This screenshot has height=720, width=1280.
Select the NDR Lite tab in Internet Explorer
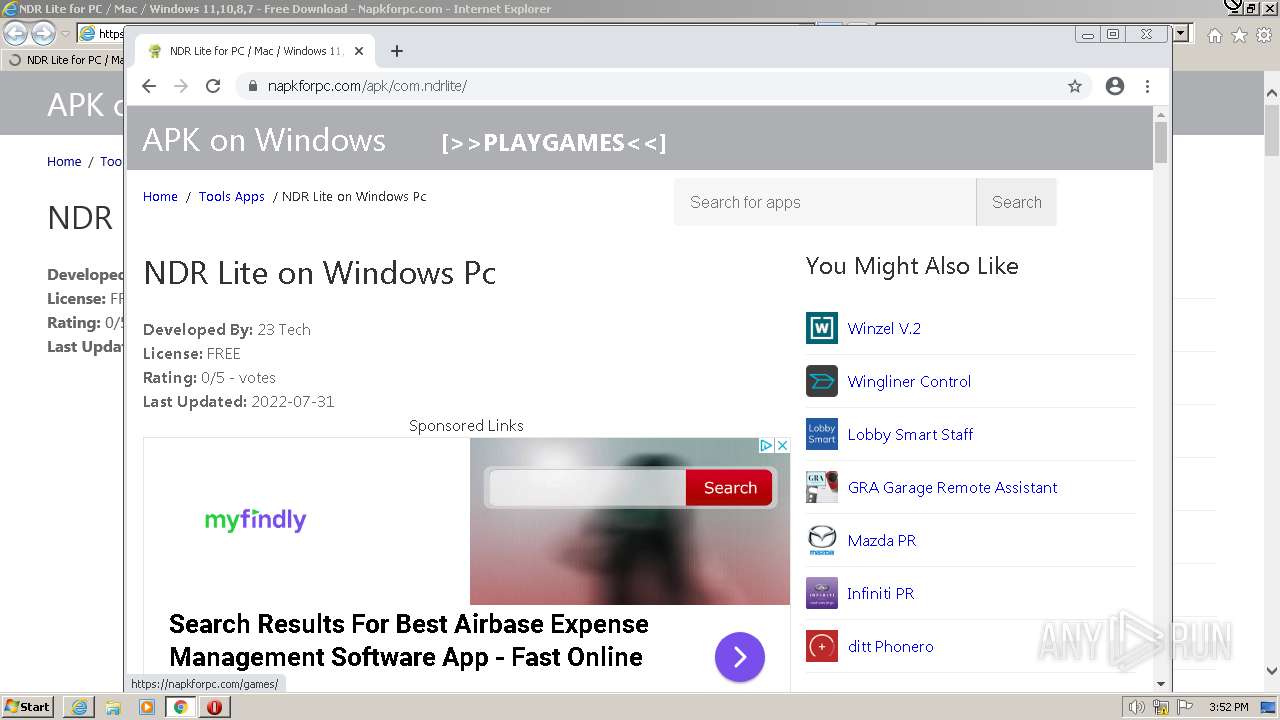pos(65,60)
